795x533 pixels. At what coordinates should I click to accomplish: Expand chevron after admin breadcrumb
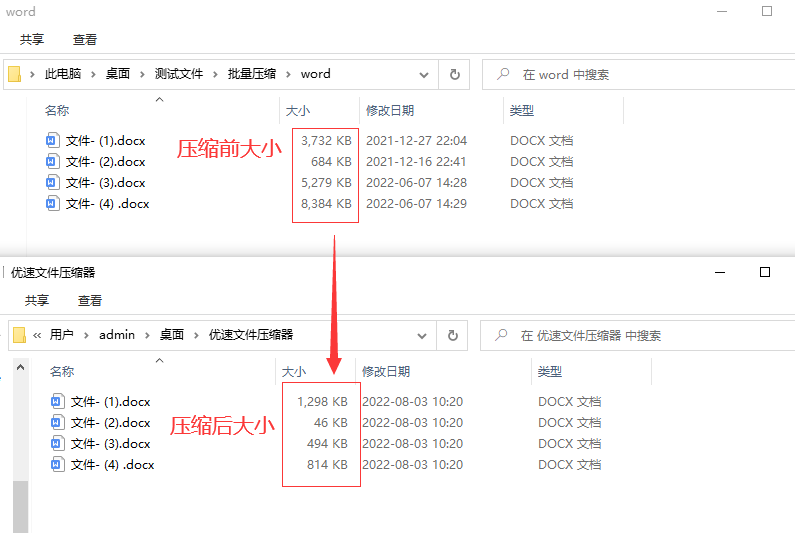147,335
